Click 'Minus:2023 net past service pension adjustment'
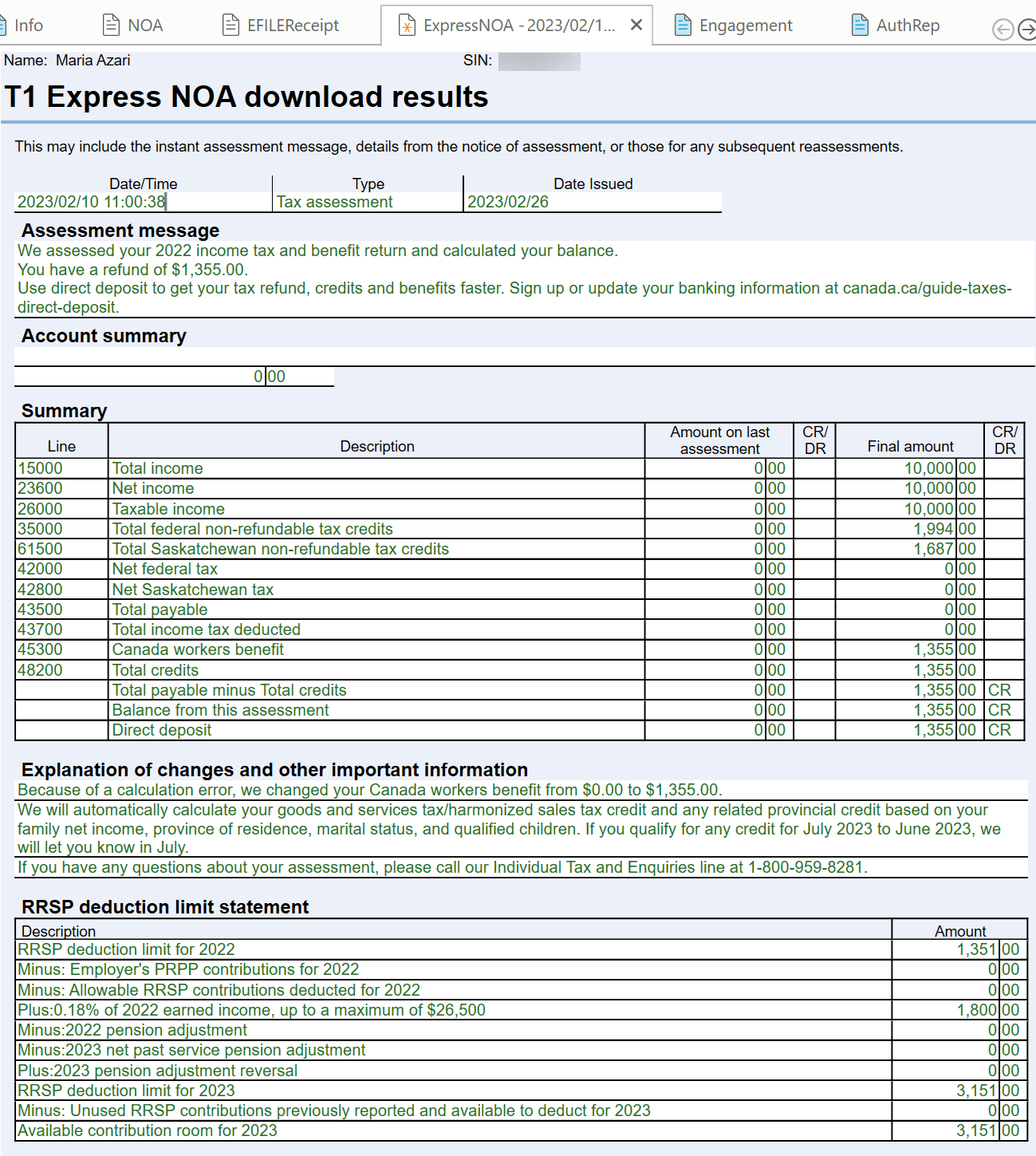Image resolution: width=1036 pixels, height=1156 pixels. pos(191,1050)
